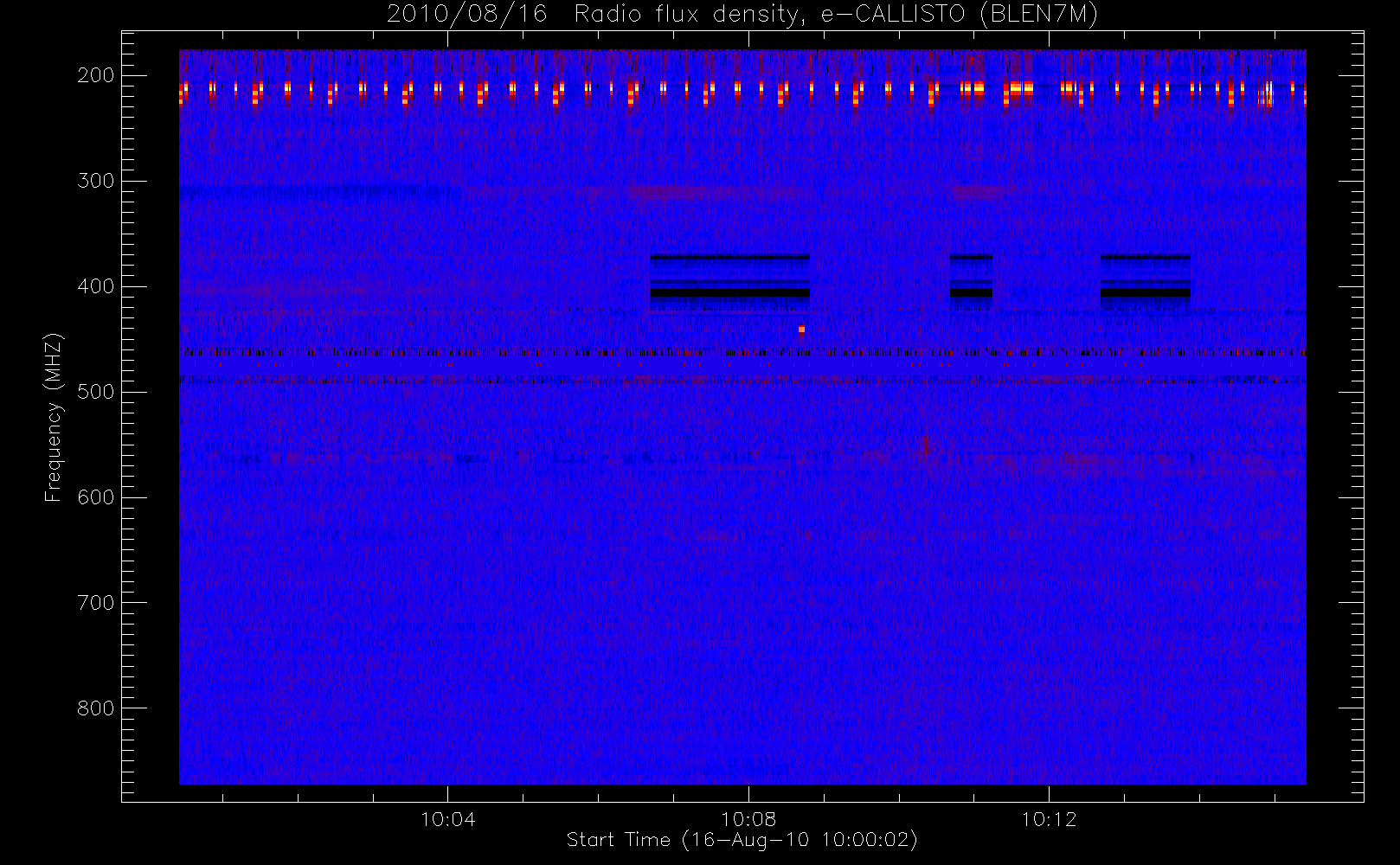Select the 300 frequency tick label
Viewport: 1400px width, 865px height.
tap(96, 181)
